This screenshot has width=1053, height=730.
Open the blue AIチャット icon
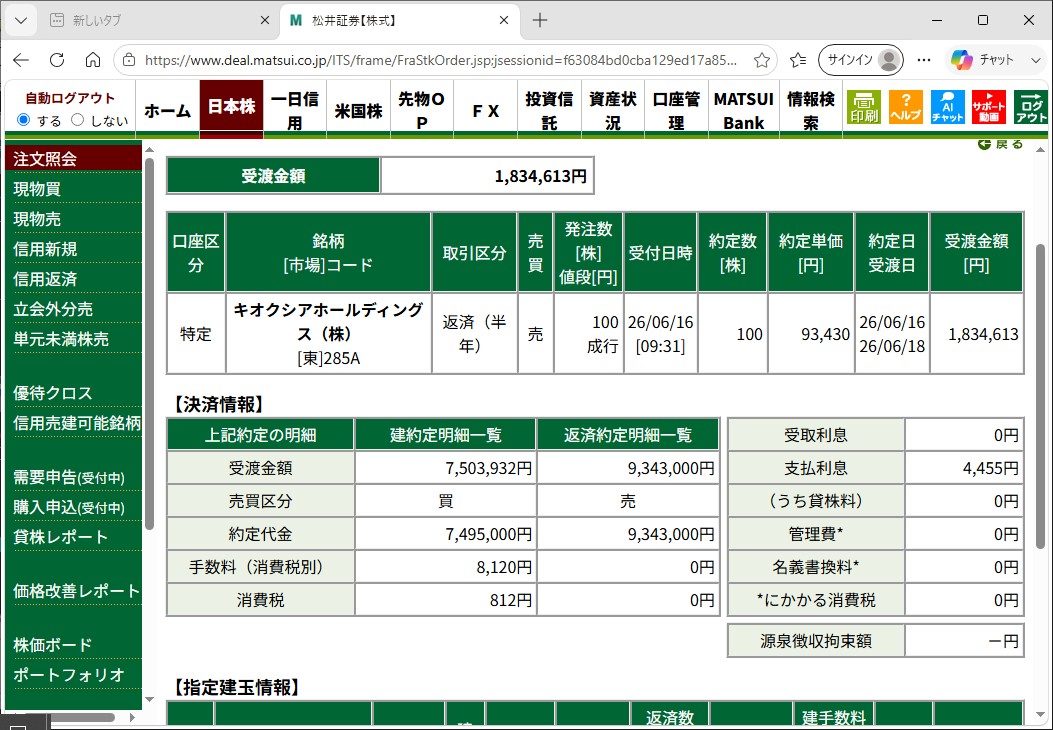tap(948, 107)
